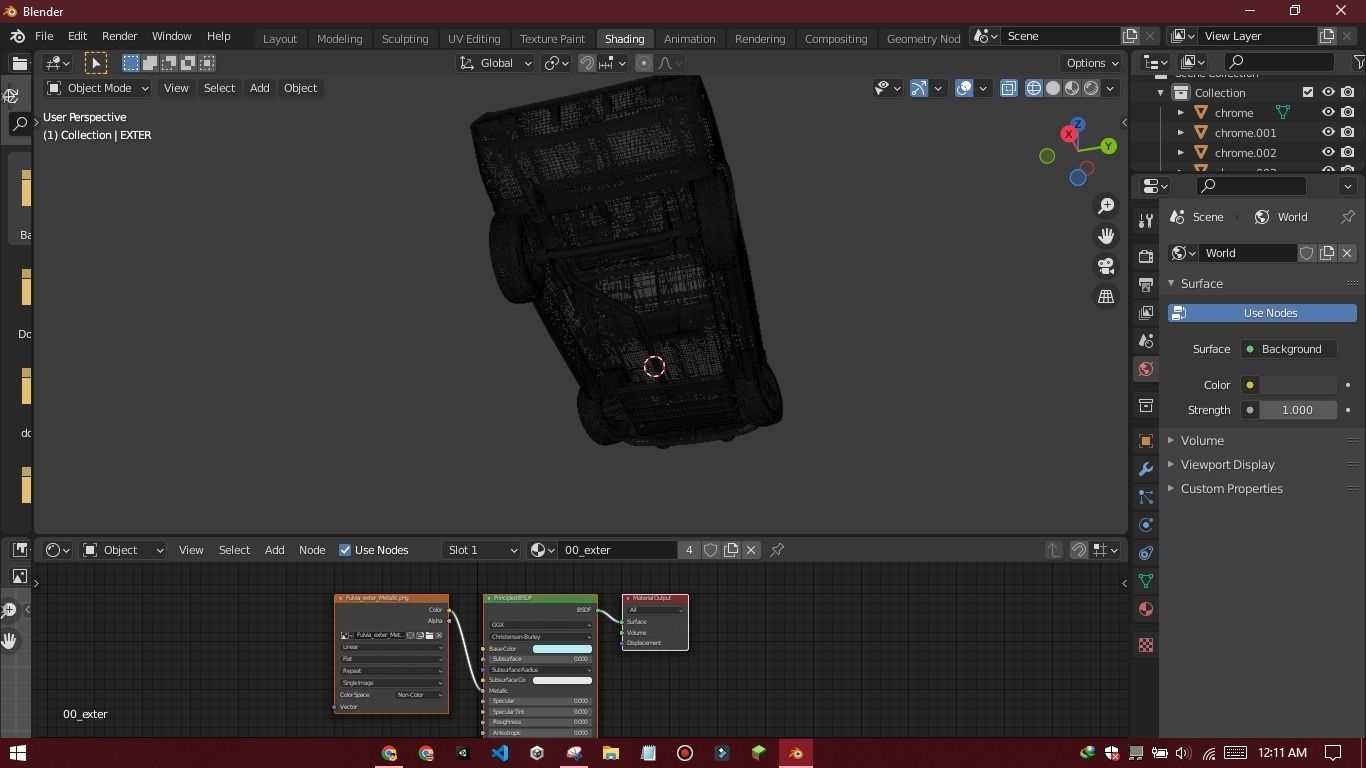Screen dimensions: 1366x768
Task: Click the viewport zoom magnifier gizmo
Action: point(1106,206)
